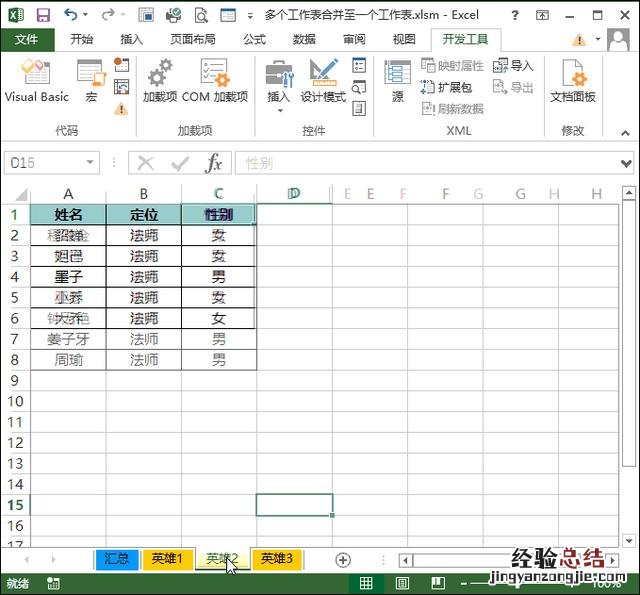Image resolution: width=640 pixels, height=595 pixels.
Task: Switch to the 公式 ribbon tab
Action: point(254,39)
